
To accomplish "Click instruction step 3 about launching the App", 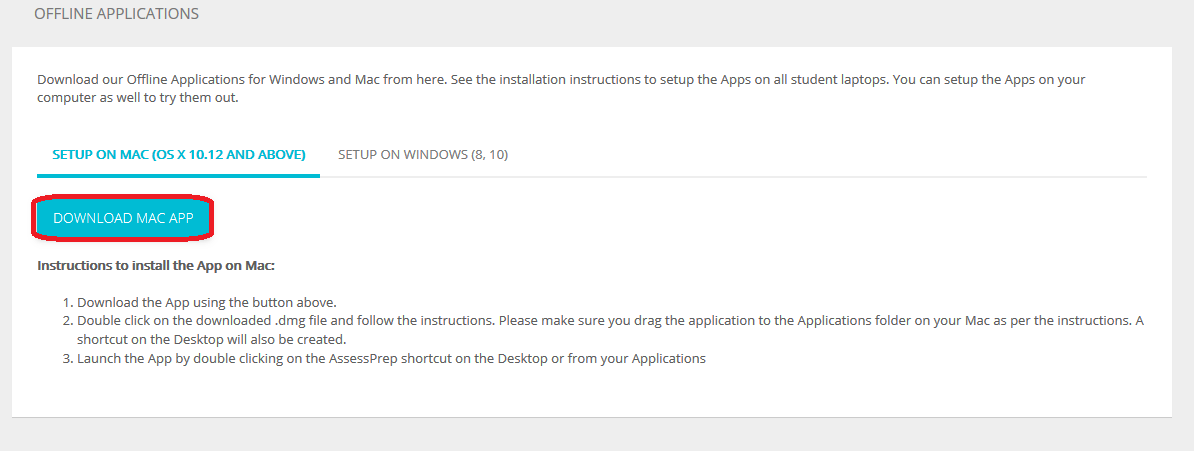I will [x=390, y=358].
